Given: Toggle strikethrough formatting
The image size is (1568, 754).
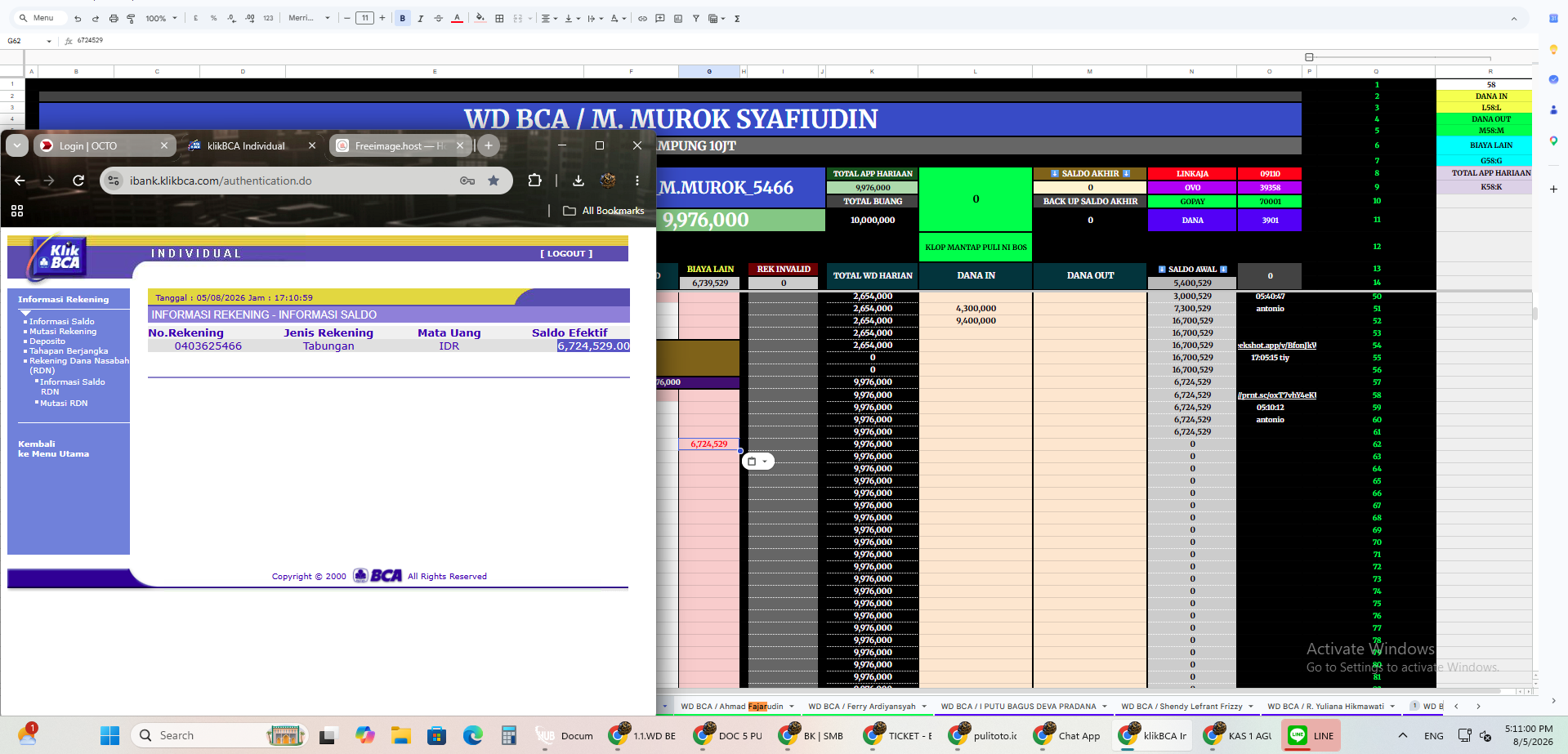Looking at the screenshot, I should 439,18.
